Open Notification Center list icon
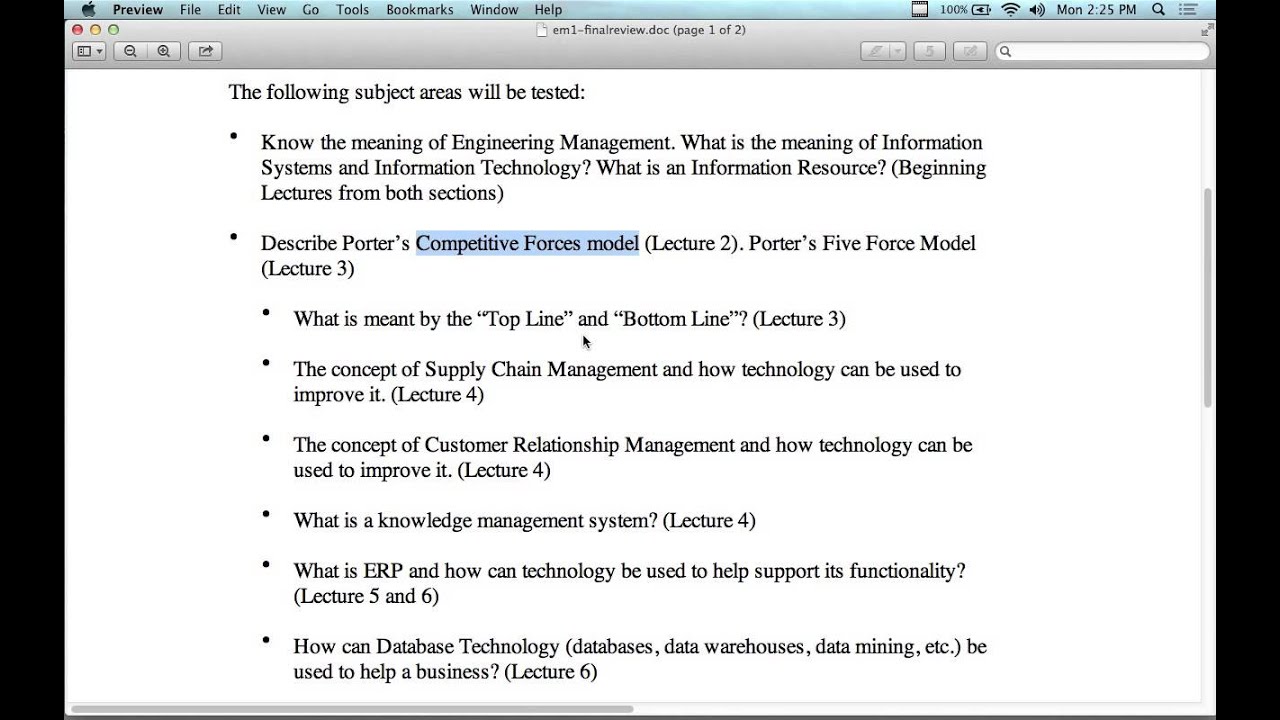 coord(1188,9)
